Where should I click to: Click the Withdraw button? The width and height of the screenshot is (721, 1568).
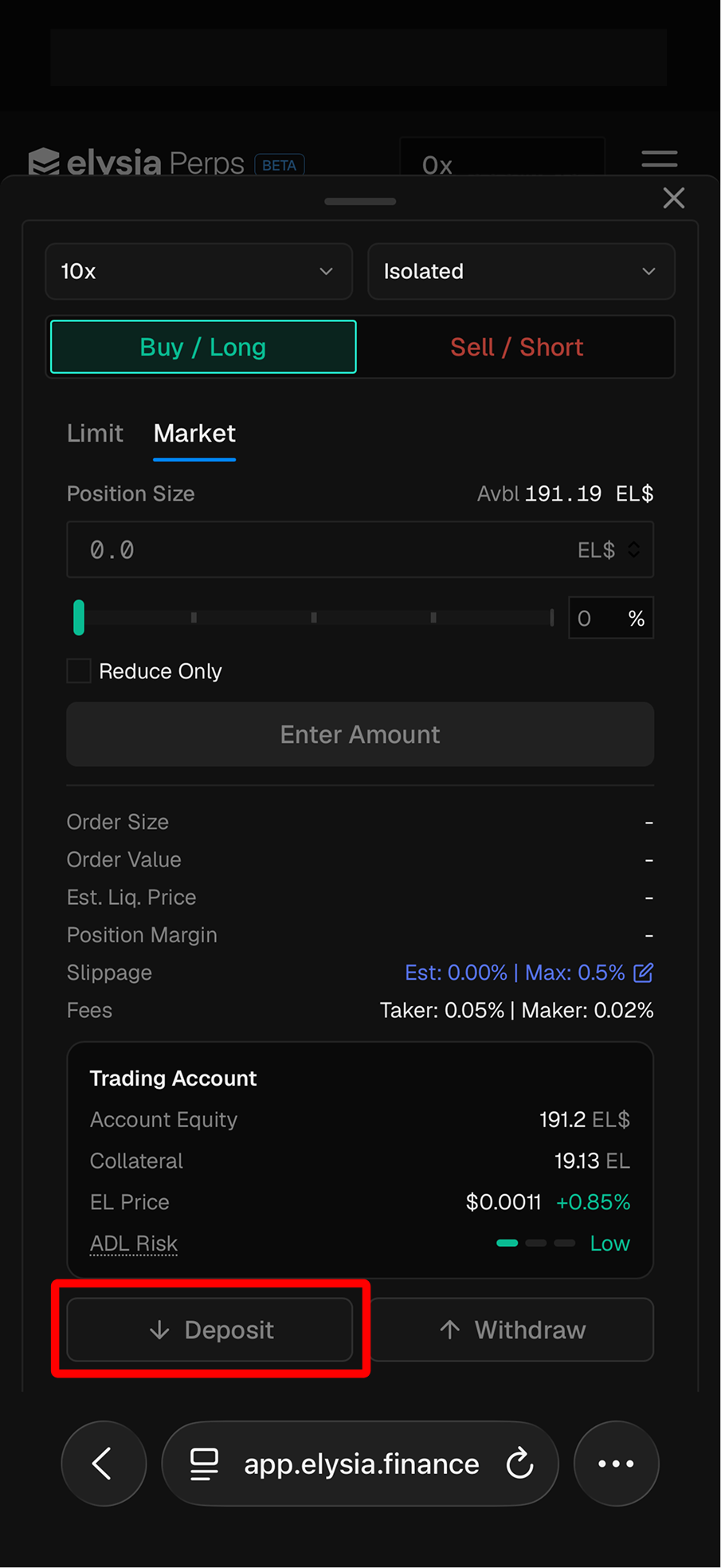click(x=511, y=1330)
